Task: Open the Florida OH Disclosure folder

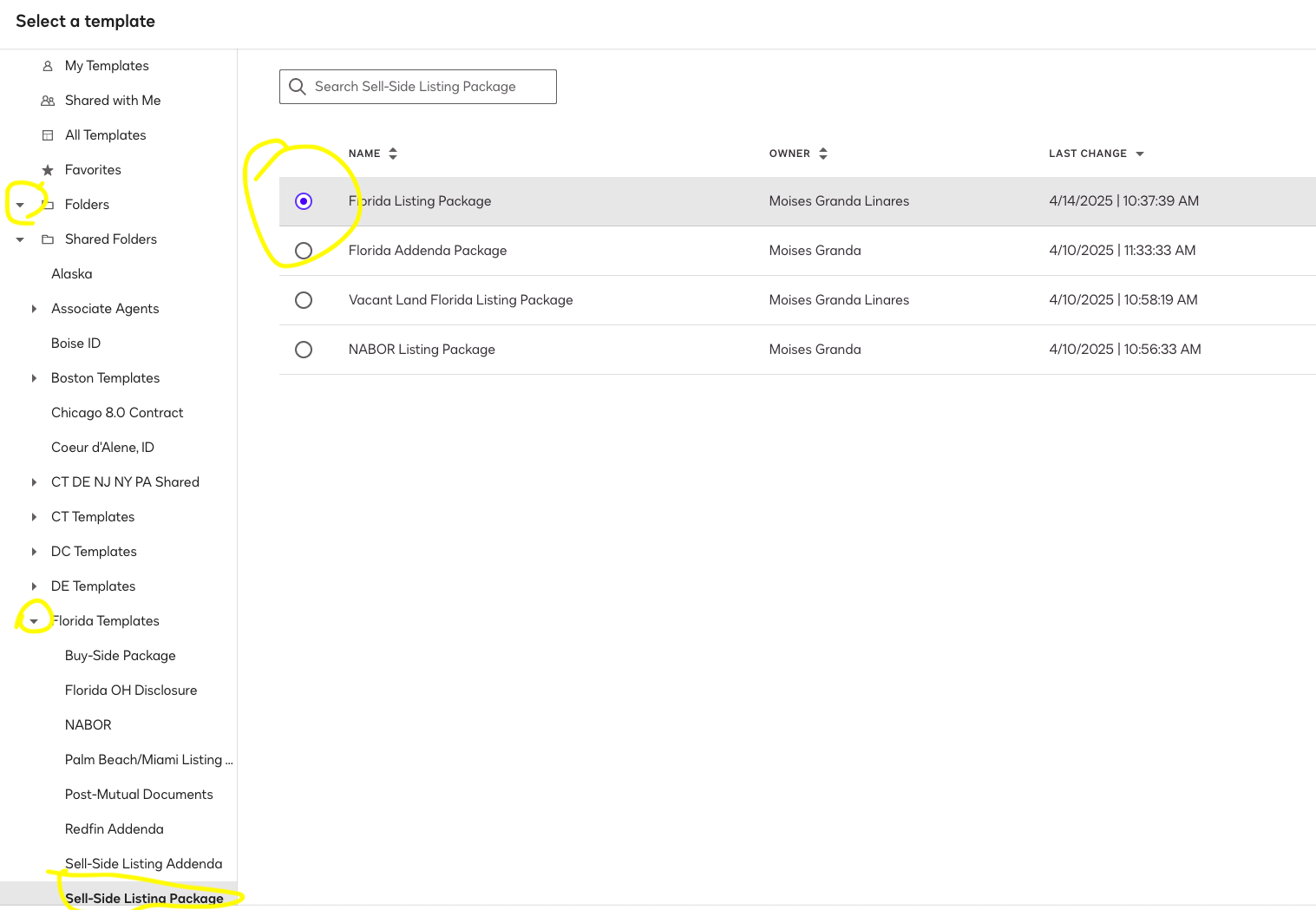Action: click(x=131, y=691)
